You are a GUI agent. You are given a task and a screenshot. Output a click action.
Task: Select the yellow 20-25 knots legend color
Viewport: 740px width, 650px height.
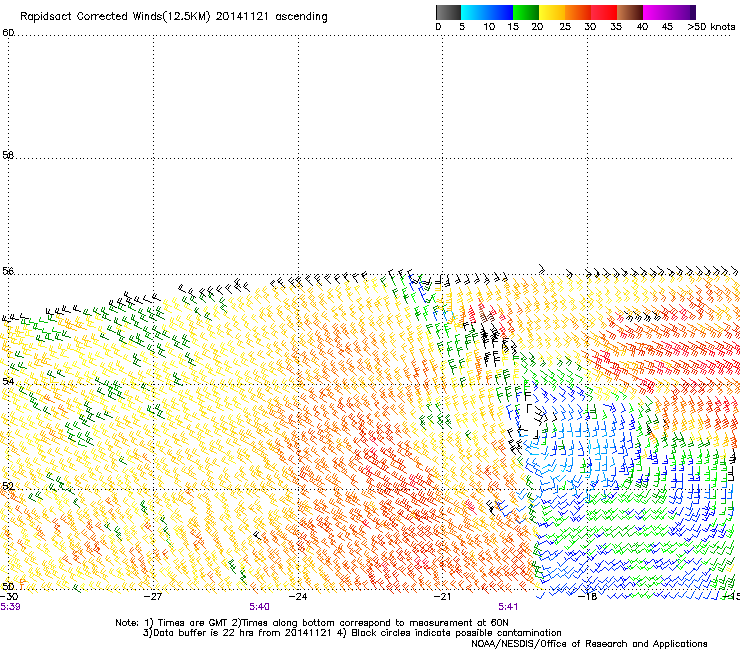[x=552, y=12]
